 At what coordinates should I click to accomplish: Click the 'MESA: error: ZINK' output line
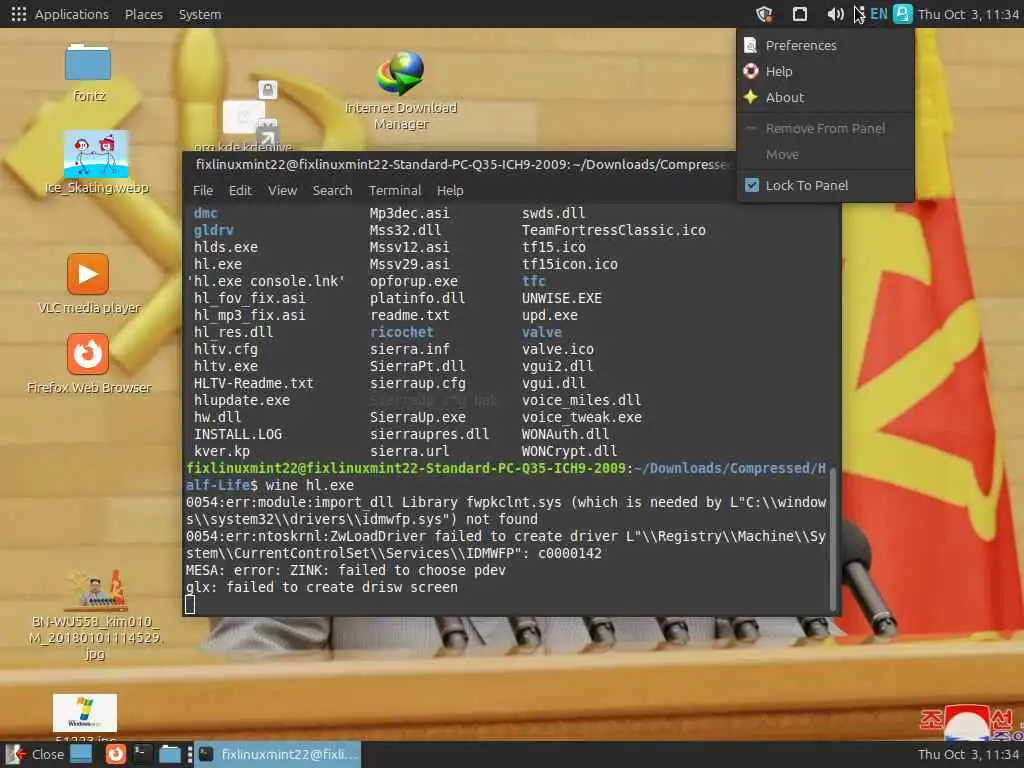[345, 570]
